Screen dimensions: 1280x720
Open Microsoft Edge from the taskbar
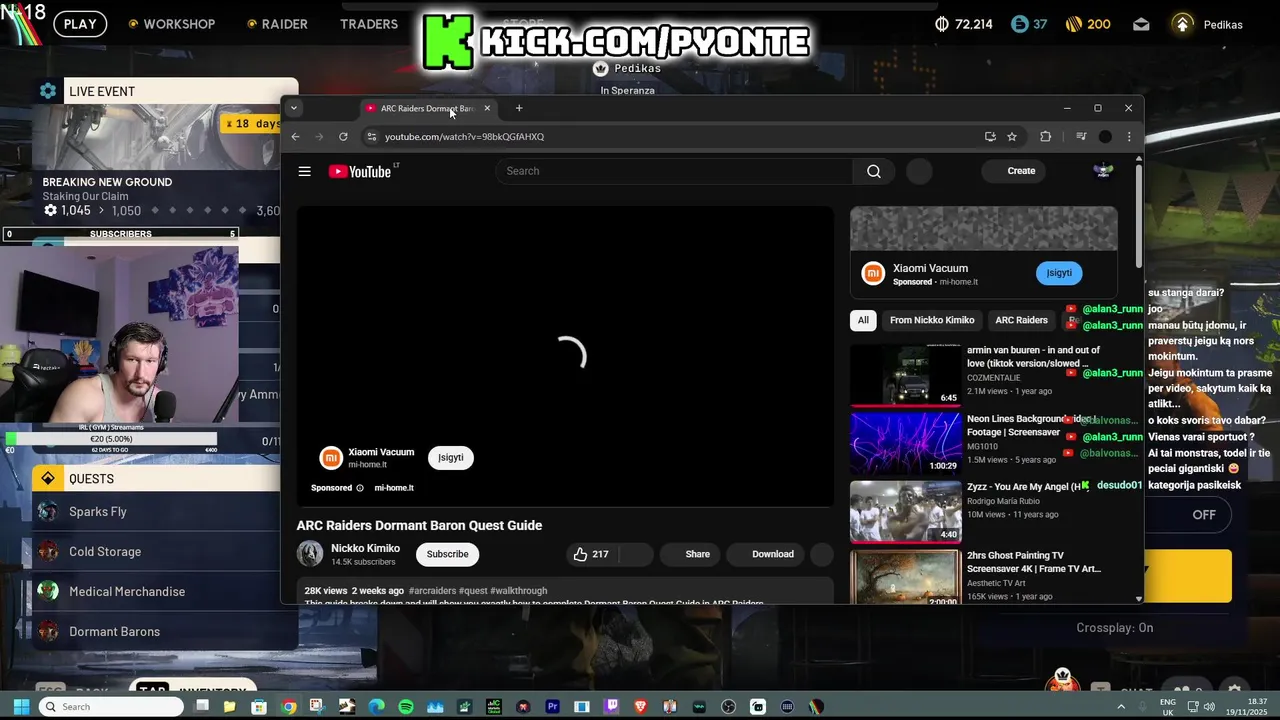(376, 707)
